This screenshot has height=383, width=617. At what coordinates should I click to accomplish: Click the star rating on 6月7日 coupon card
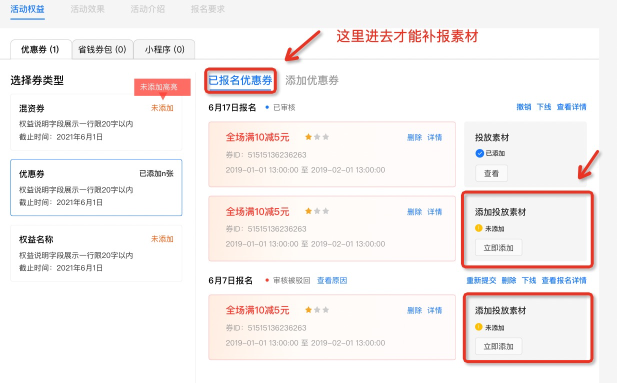click(317, 310)
